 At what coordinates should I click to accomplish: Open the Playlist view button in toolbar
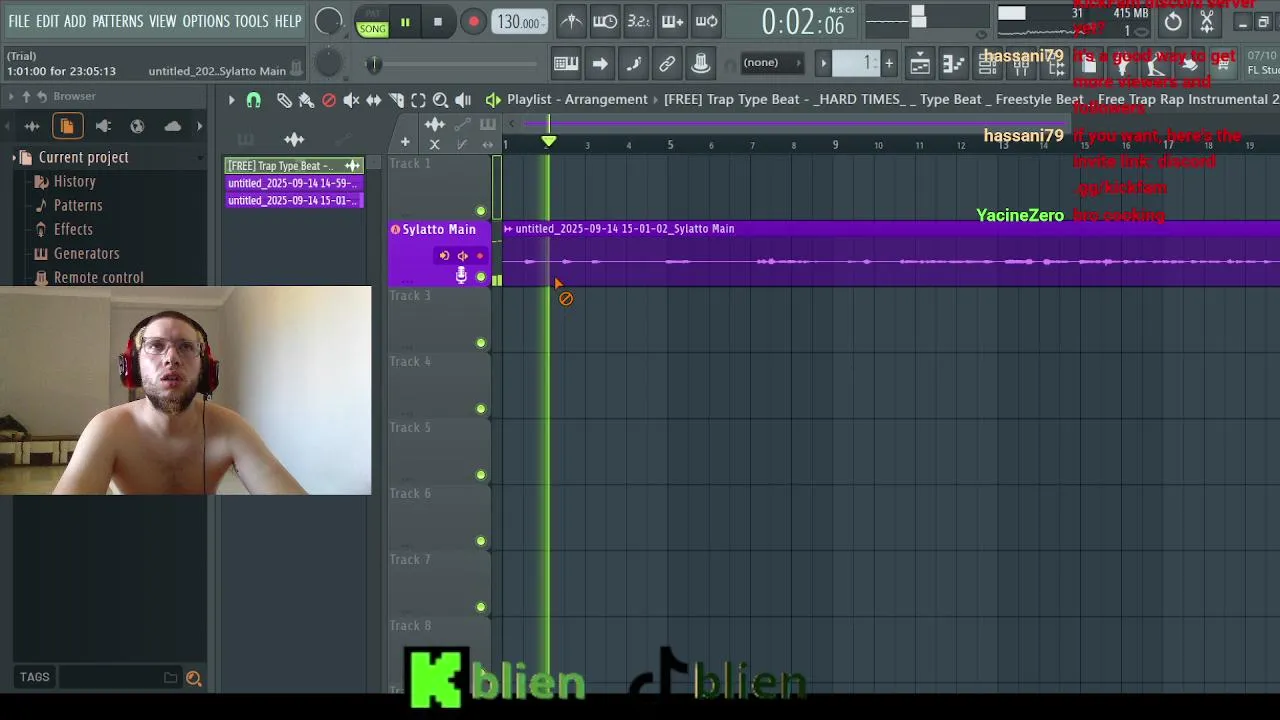[x=920, y=64]
